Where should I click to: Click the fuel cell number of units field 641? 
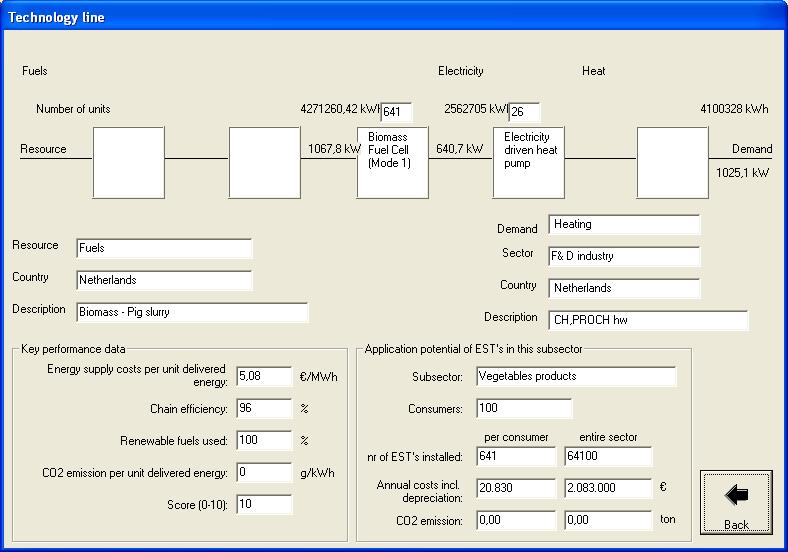(397, 112)
